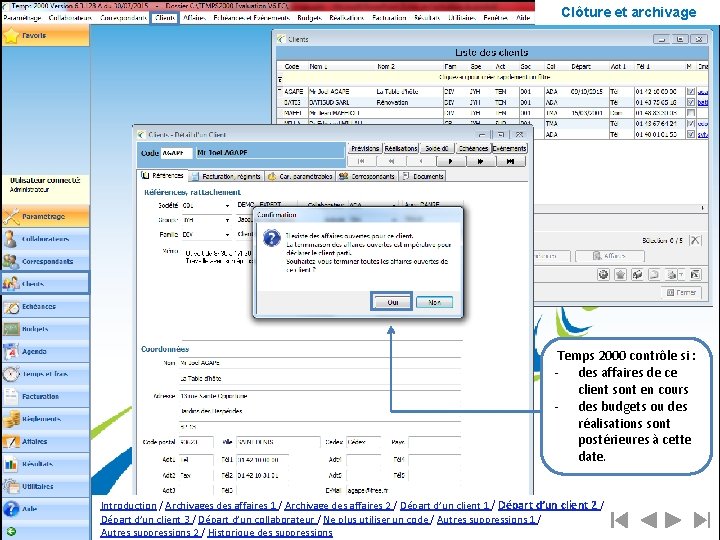Image resolution: width=720 pixels, height=540 pixels.
Task: Skip forward several records in client detail
Action: tap(480, 161)
